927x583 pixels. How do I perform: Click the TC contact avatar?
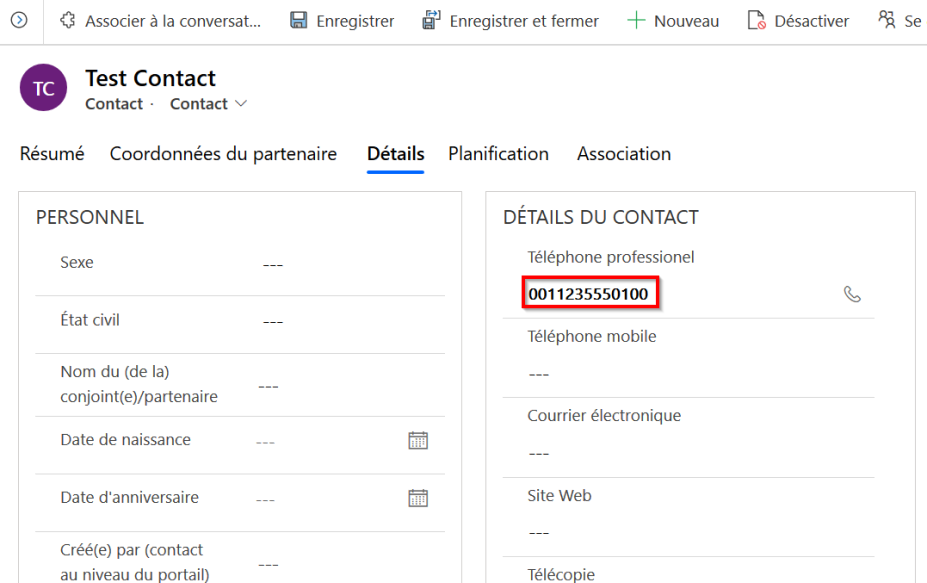tap(43, 88)
